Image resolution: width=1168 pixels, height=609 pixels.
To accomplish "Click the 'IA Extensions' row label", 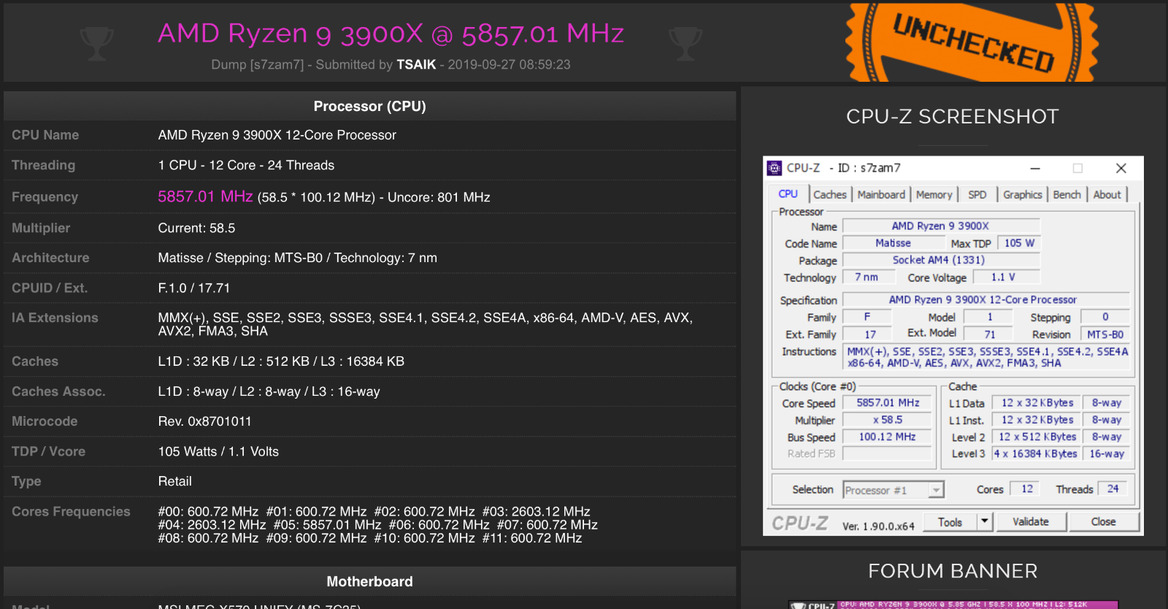I will coord(55,318).
